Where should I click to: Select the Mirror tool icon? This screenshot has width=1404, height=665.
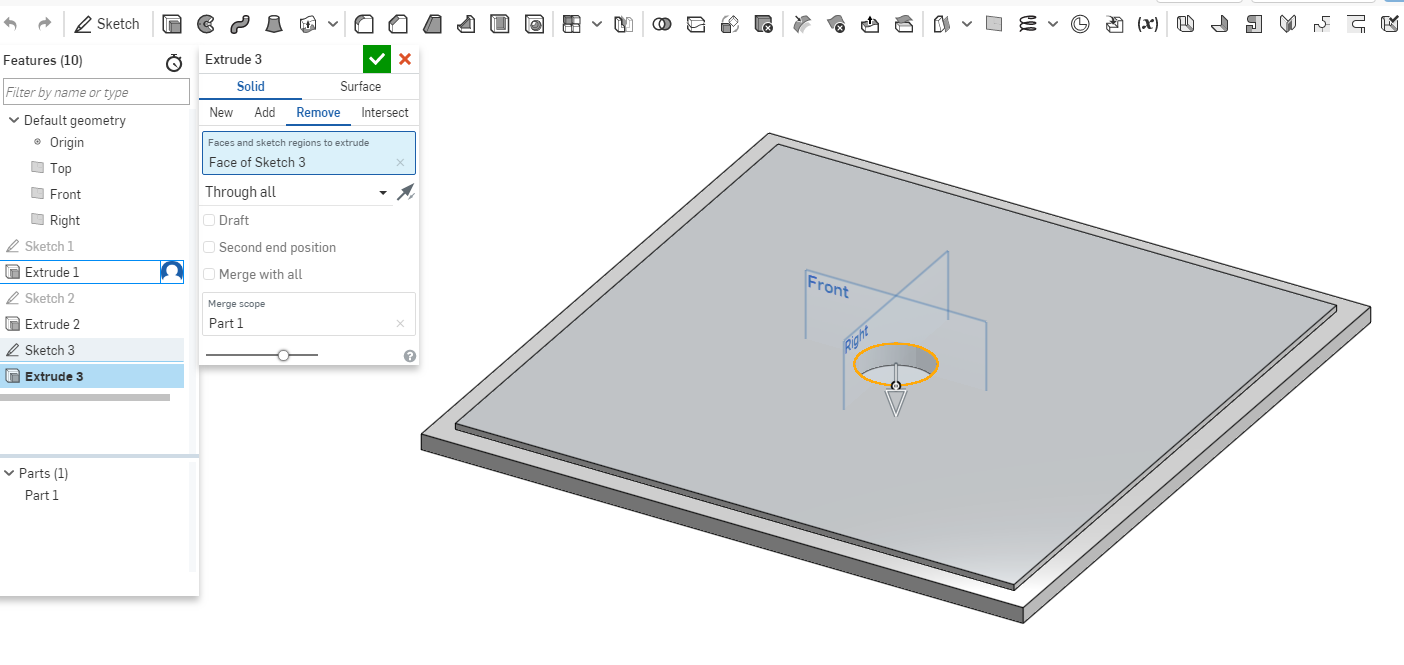[x=624, y=24]
